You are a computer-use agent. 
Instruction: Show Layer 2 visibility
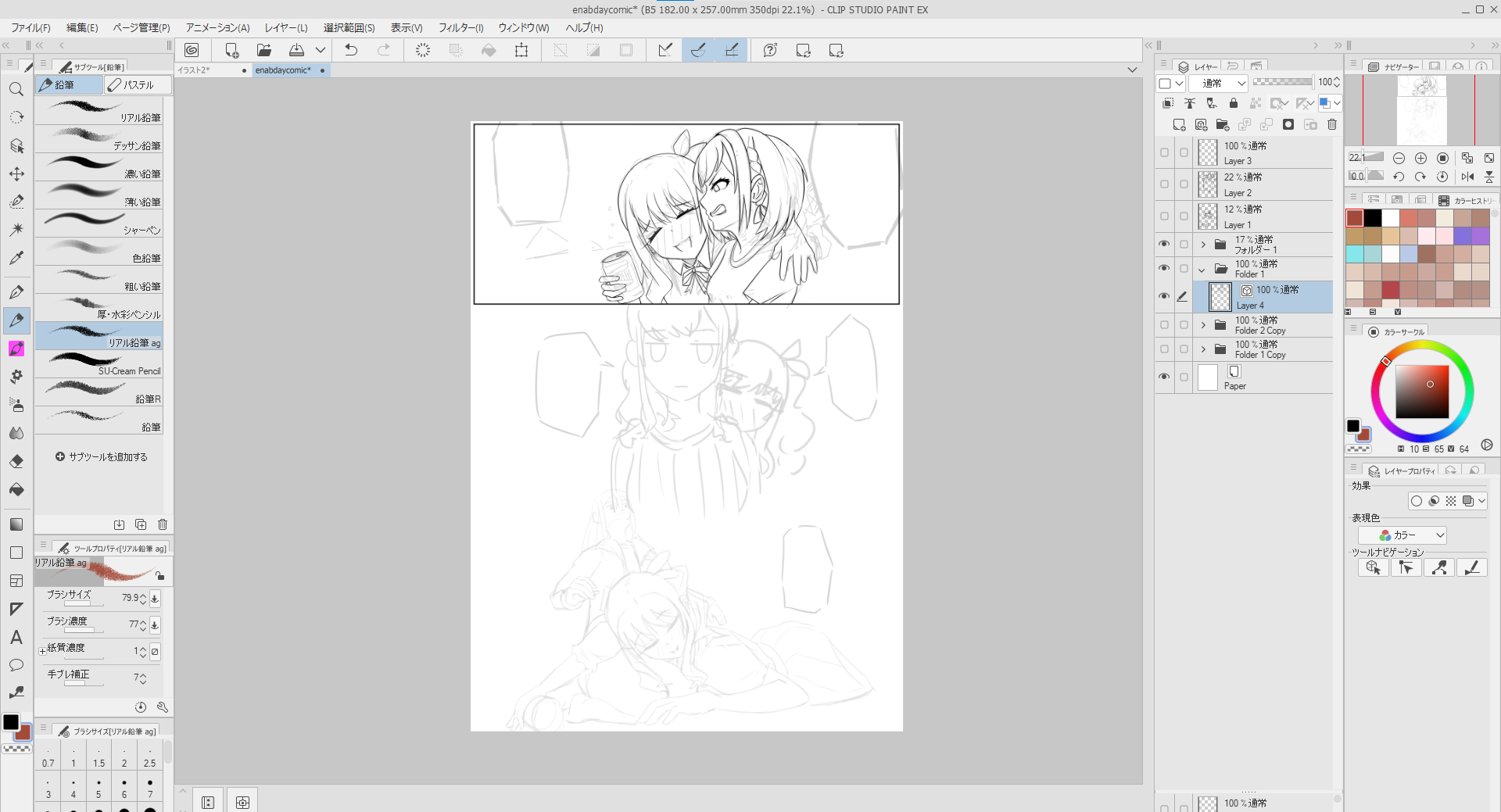(x=1164, y=184)
